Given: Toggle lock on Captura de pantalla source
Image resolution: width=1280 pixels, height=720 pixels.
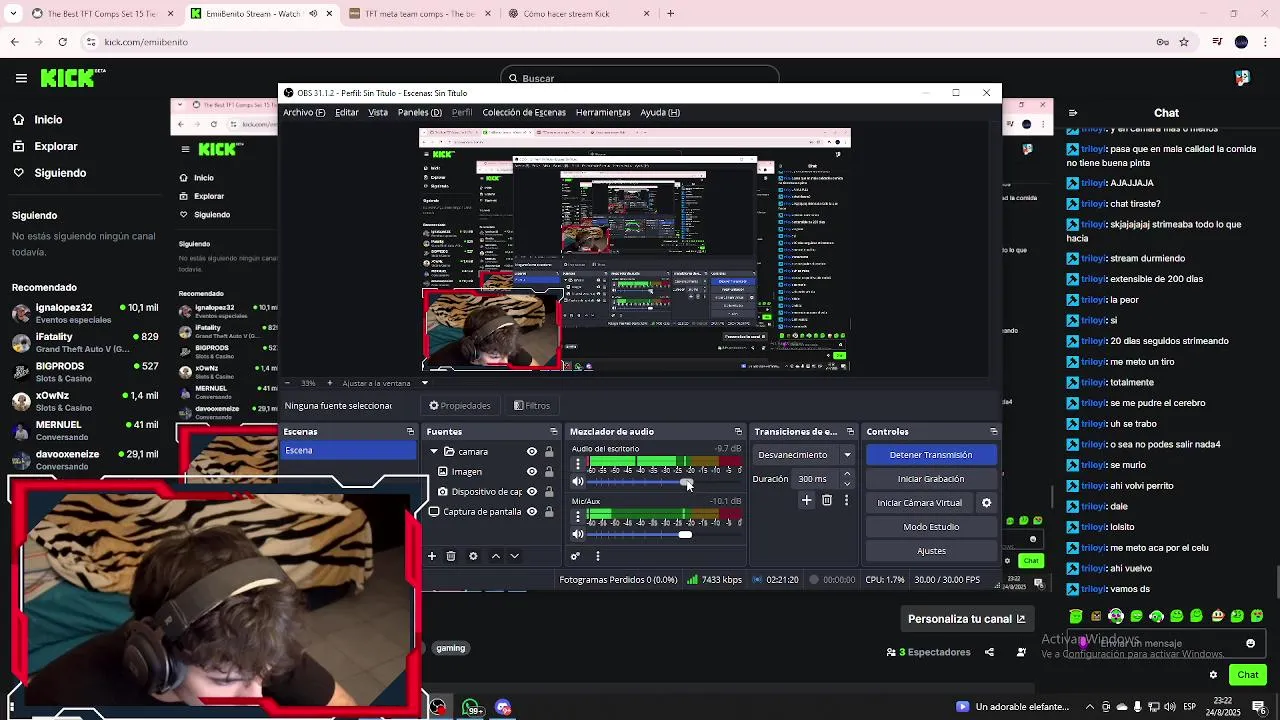Looking at the screenshot, I should pyautogui.click(x=549, y=512).
